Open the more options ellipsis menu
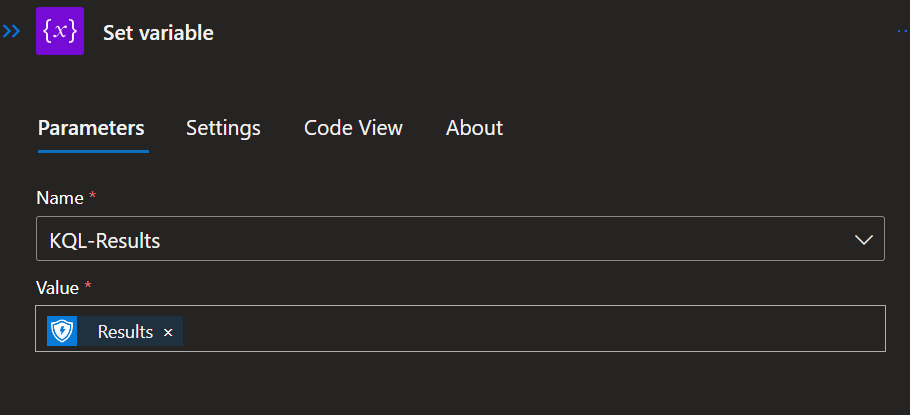910x415 pixels. tap(902, 32)
